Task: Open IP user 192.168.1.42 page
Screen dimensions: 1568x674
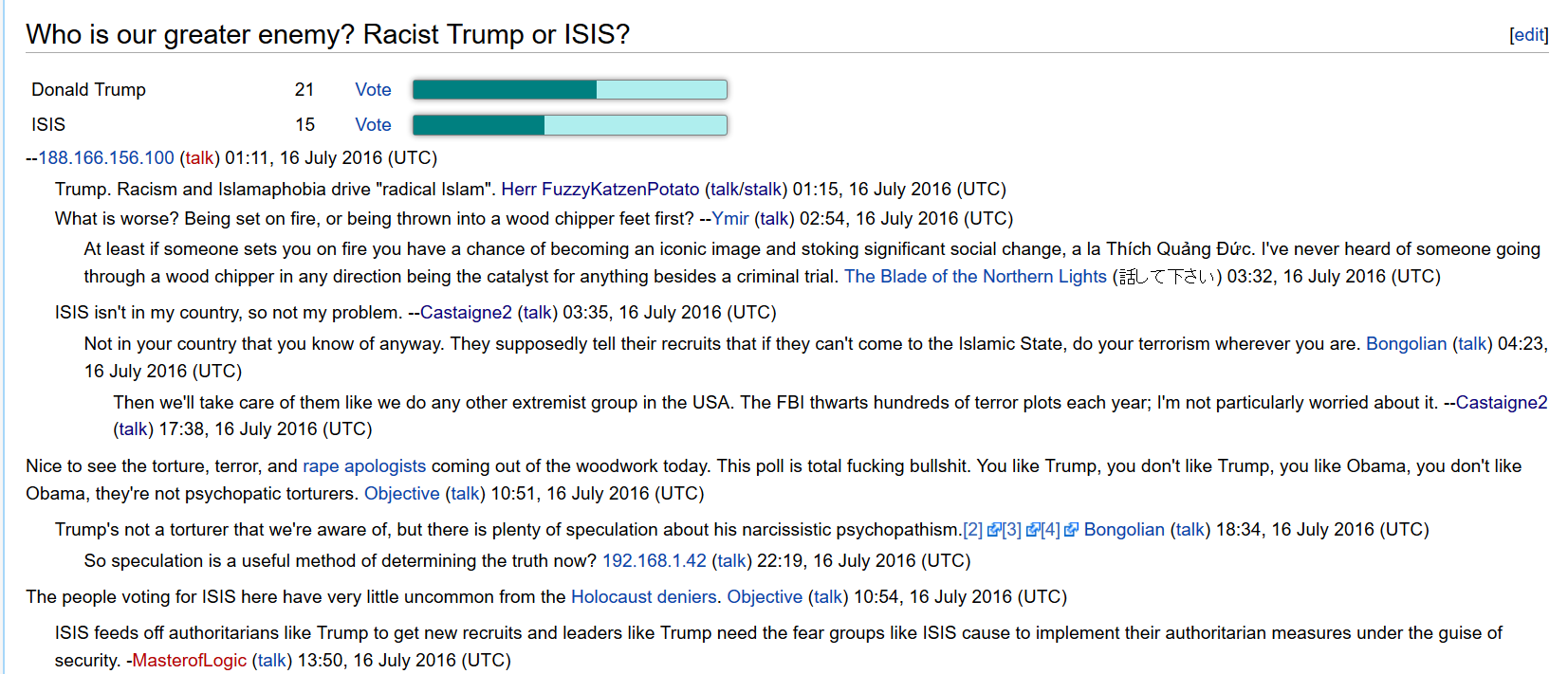Action: pyautogui.click(x=655, y=560)
